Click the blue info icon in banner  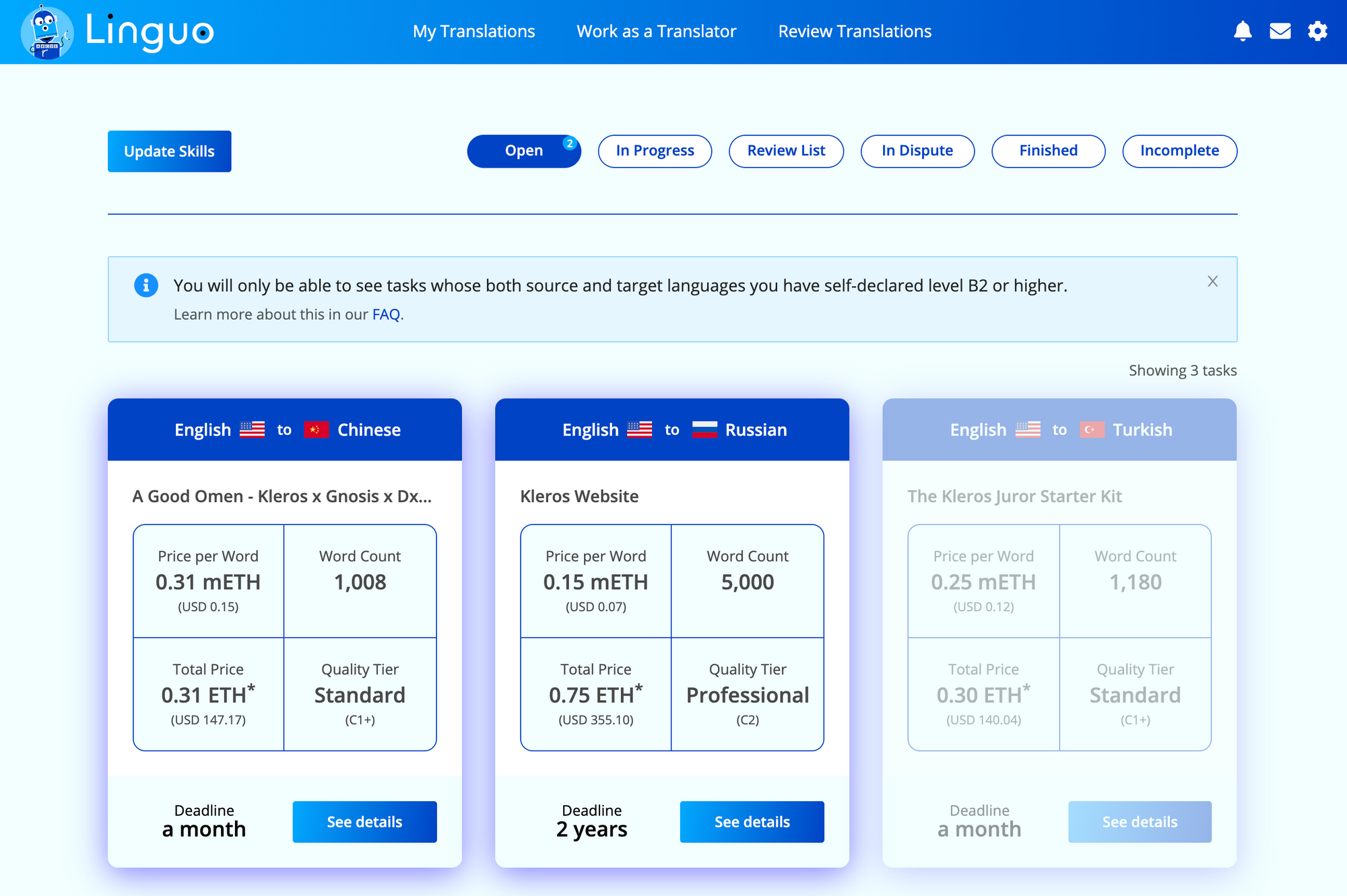[146, 285]
